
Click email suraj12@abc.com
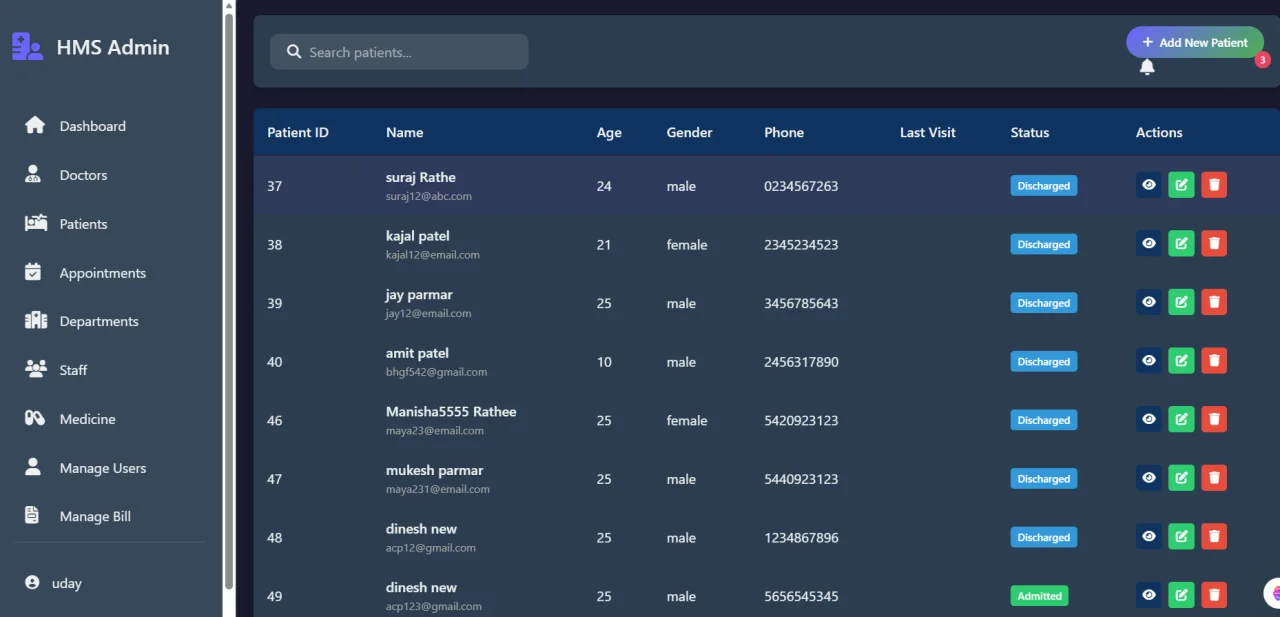click(429, 196)
